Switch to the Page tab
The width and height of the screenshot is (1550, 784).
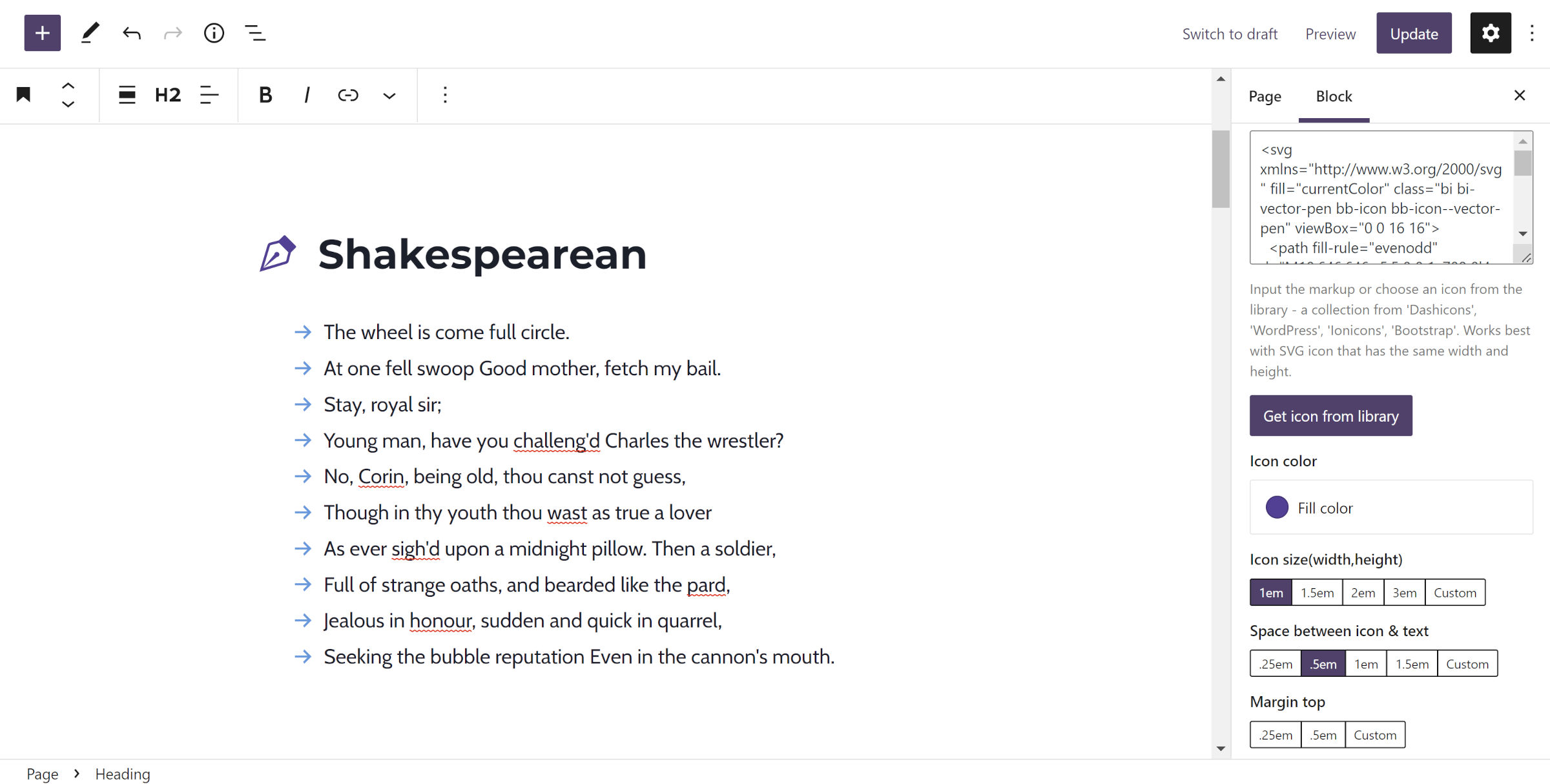pos(1264,96)
